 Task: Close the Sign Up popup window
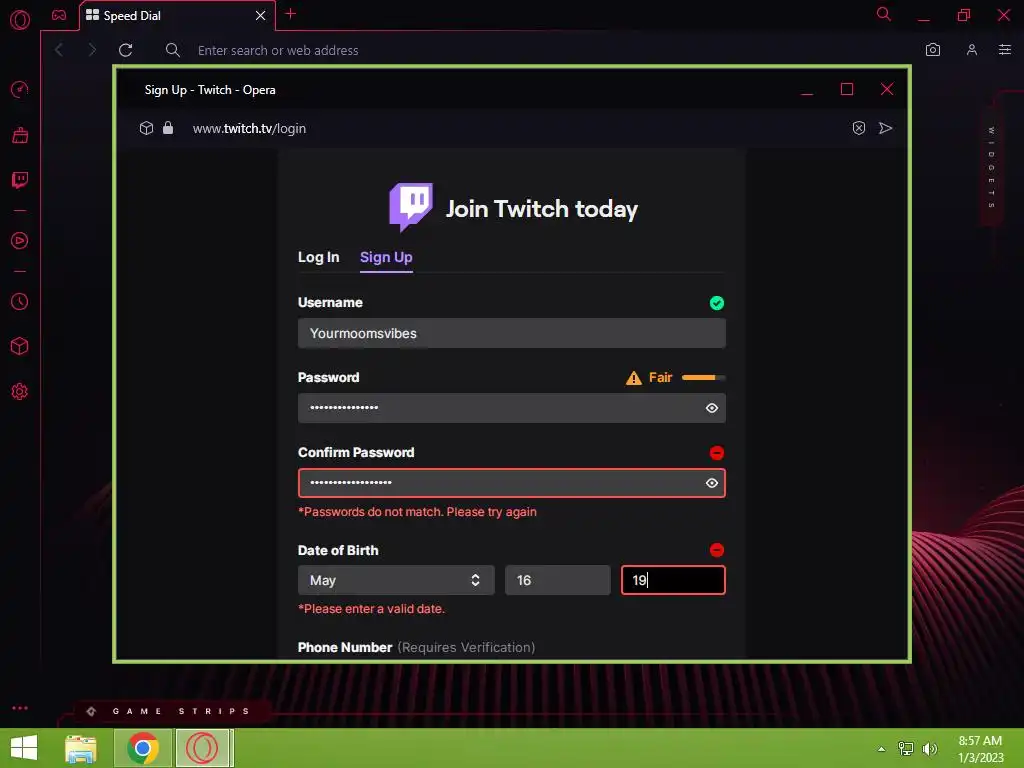[x=887, y=89]
